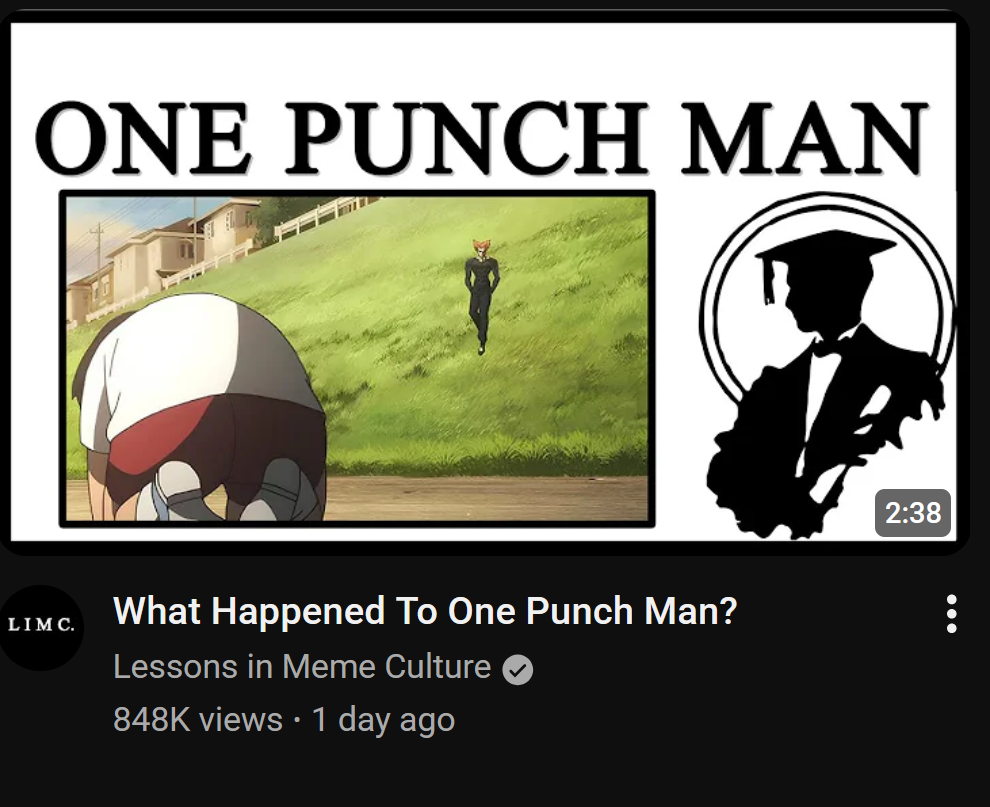The height and width of the screenshot is (807, 990).
Task: Click the houses in the anime scene
Action: (161, 256)
